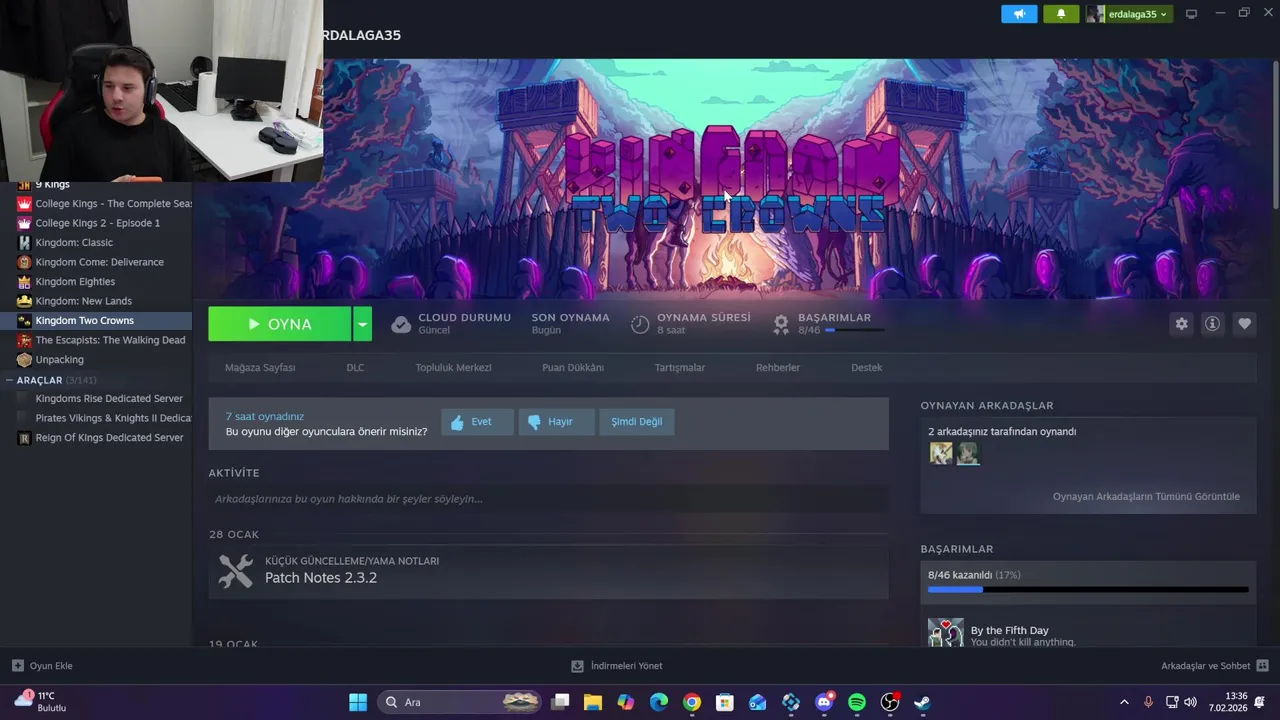Open the Steam announcements megaphone icon
Viewport: 1280px width, 720px height.
[1019, 14]
